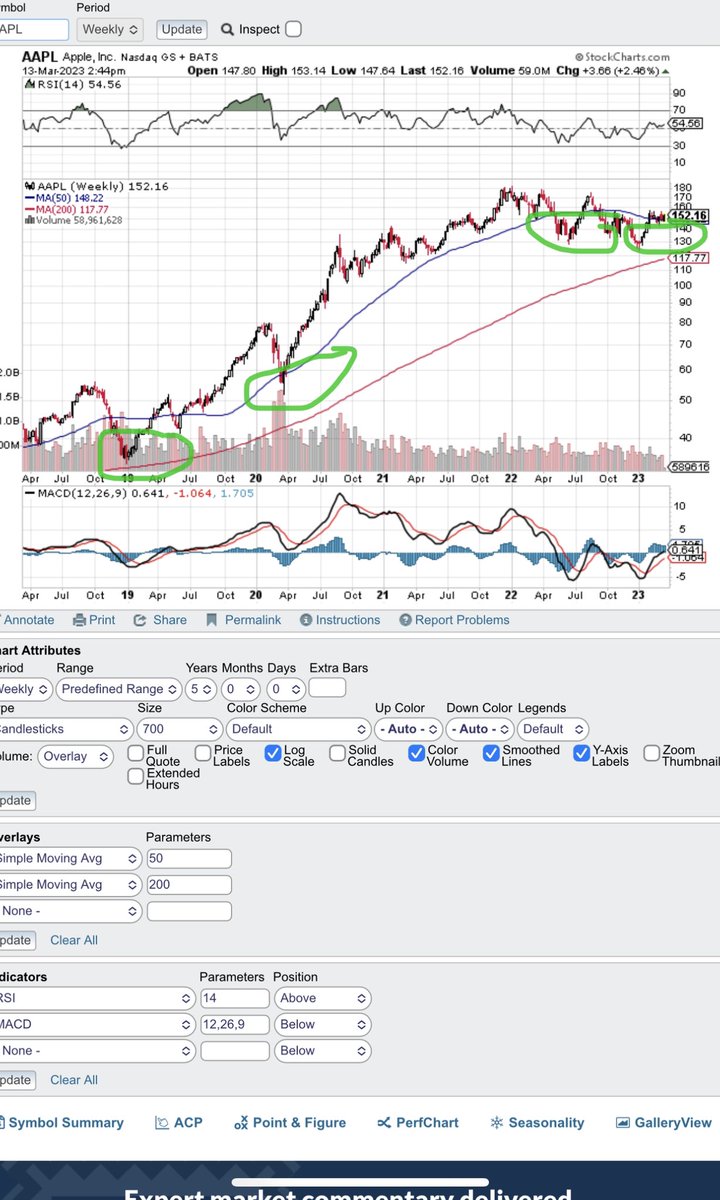This screenshot has height=1200, width=720.
Task: Open the GalleryView icon
Action: click(623, 1123)
